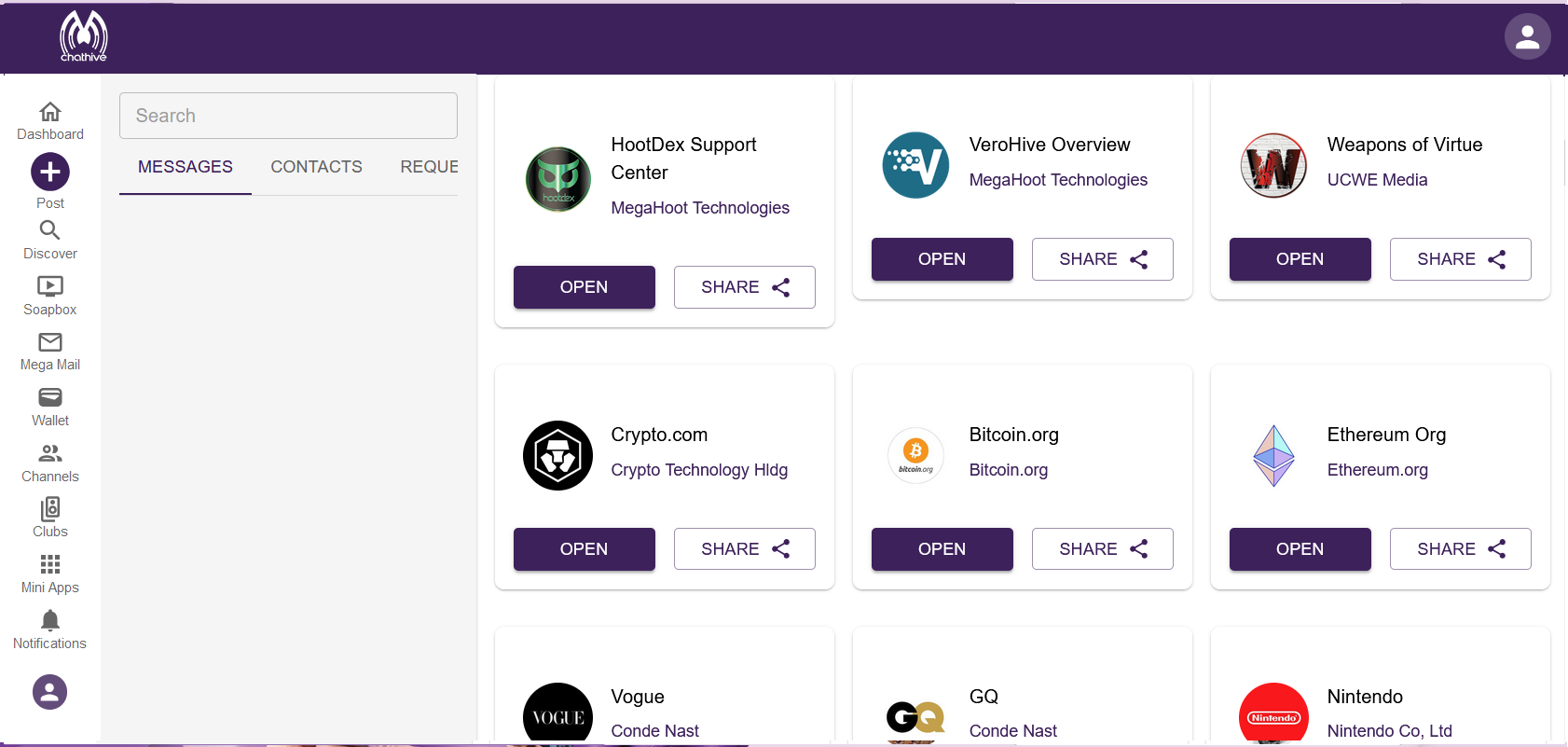The width and height of the screenshot is (1568, 747).
Task: Share the Ethereum Org card
Action: [1460, 549]
